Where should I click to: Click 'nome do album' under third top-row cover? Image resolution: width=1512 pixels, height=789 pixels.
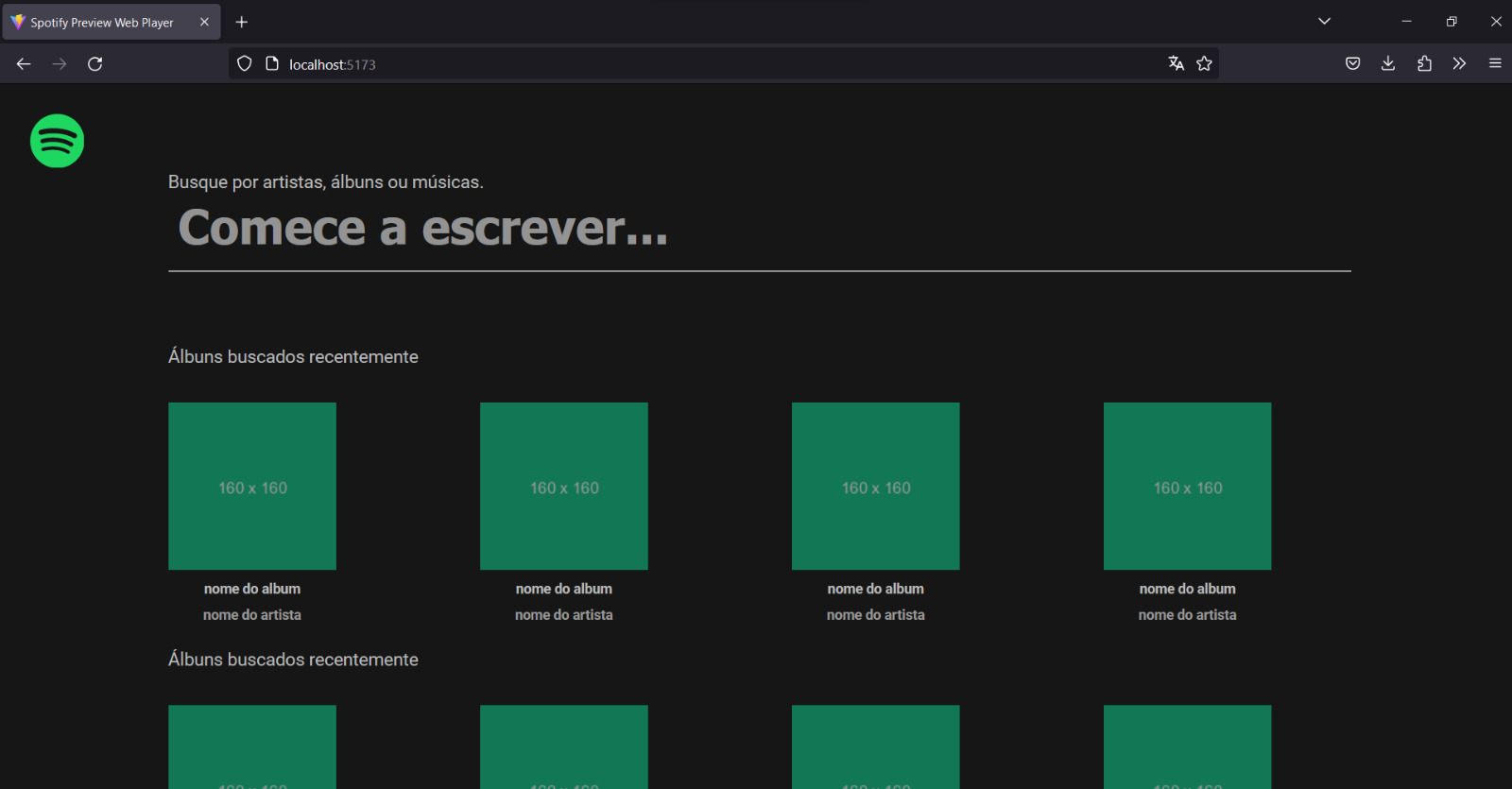876,589
